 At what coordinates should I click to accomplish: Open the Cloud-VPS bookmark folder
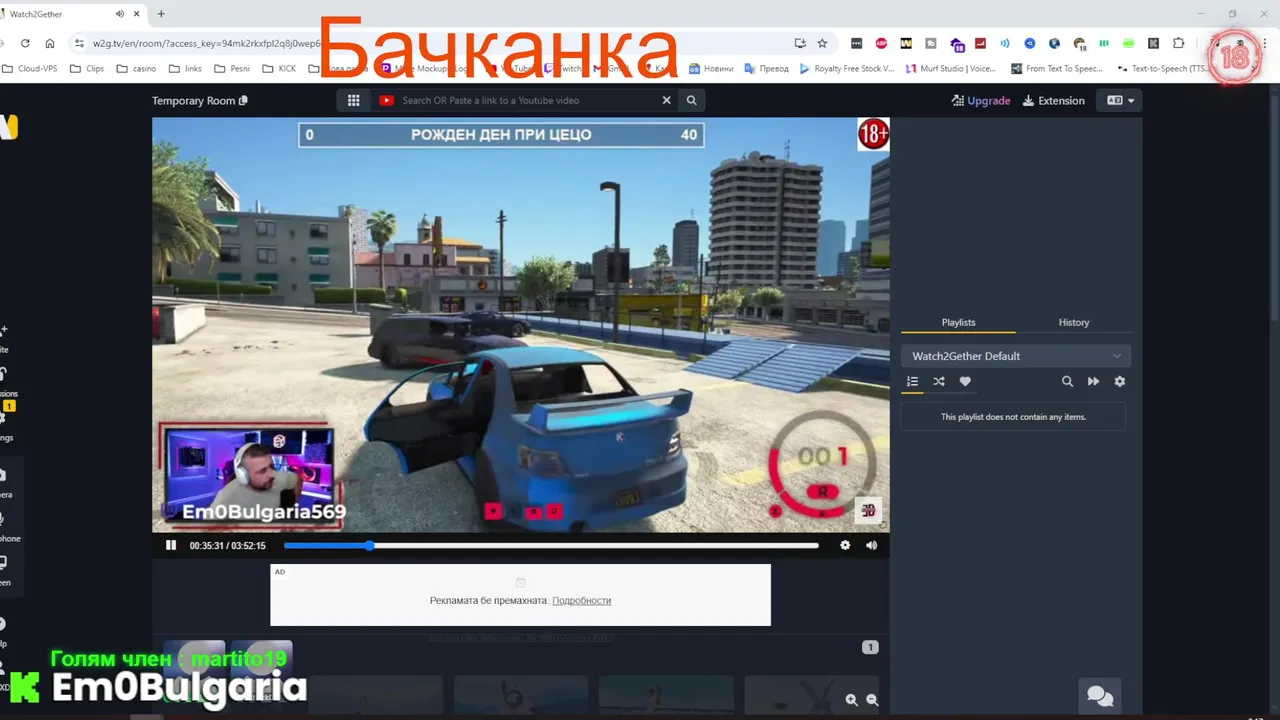click(x=29, y=69)
